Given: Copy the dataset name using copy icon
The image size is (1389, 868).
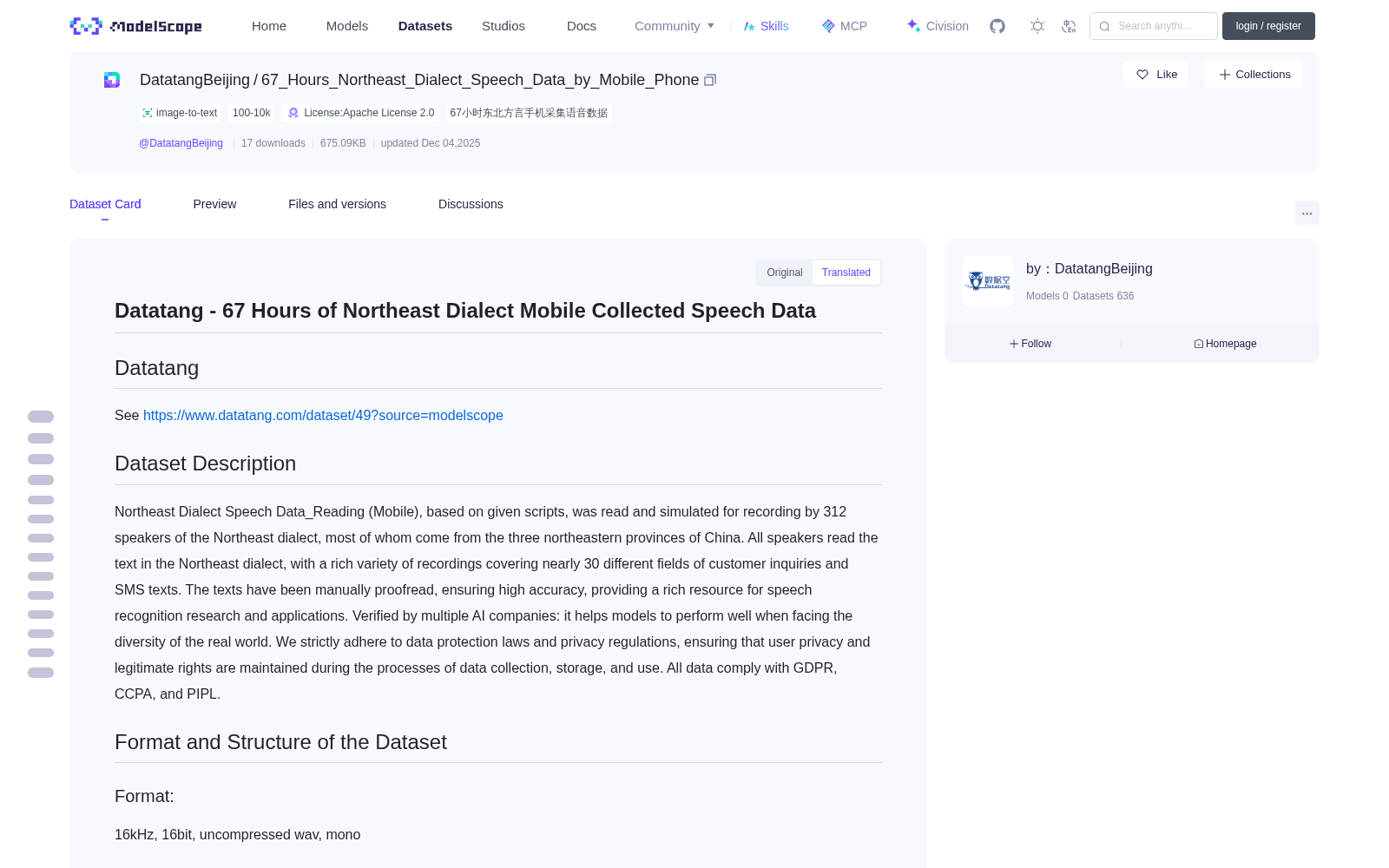Looking at the screenshot, I should tap(710, 80).
